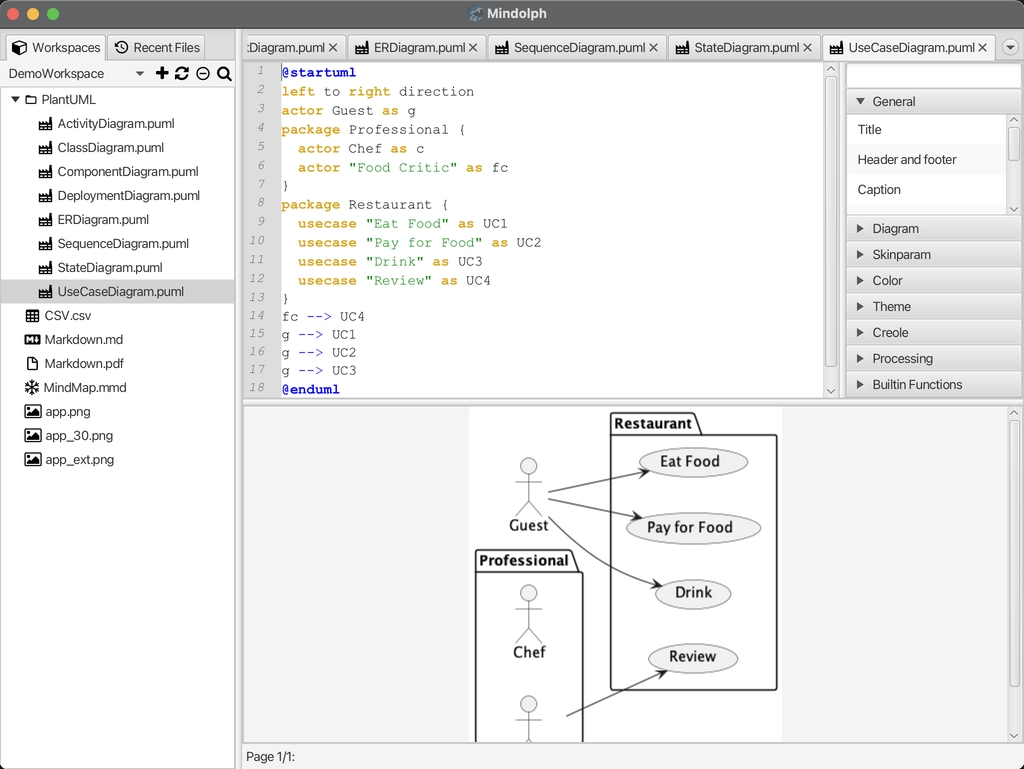The width and height of the screenshot is (1024, 769).
Task: Expand the Processing section
Action: click(860, 358)
